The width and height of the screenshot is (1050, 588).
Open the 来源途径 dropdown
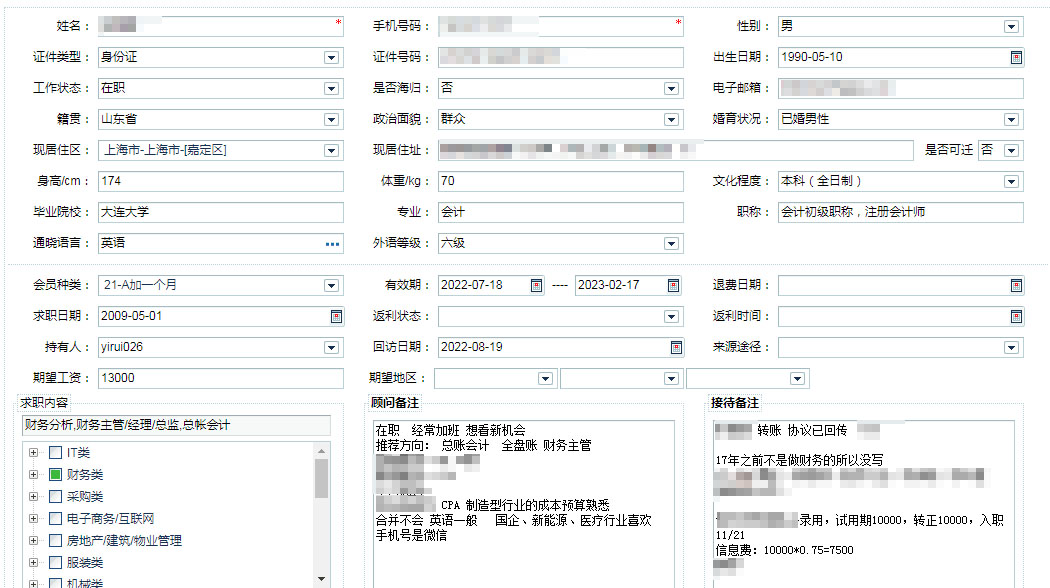tap(1011, 348)
